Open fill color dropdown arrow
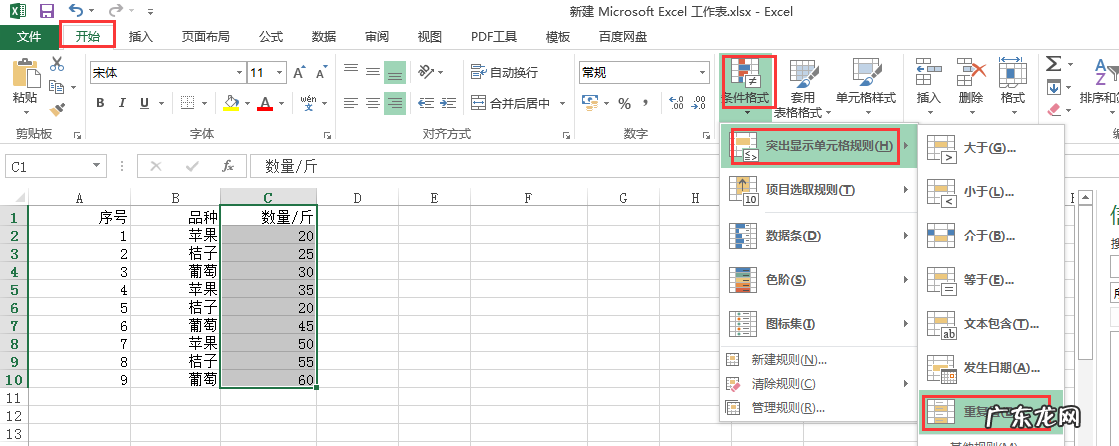Viewport: 1119px width, 446px height. 247,103
